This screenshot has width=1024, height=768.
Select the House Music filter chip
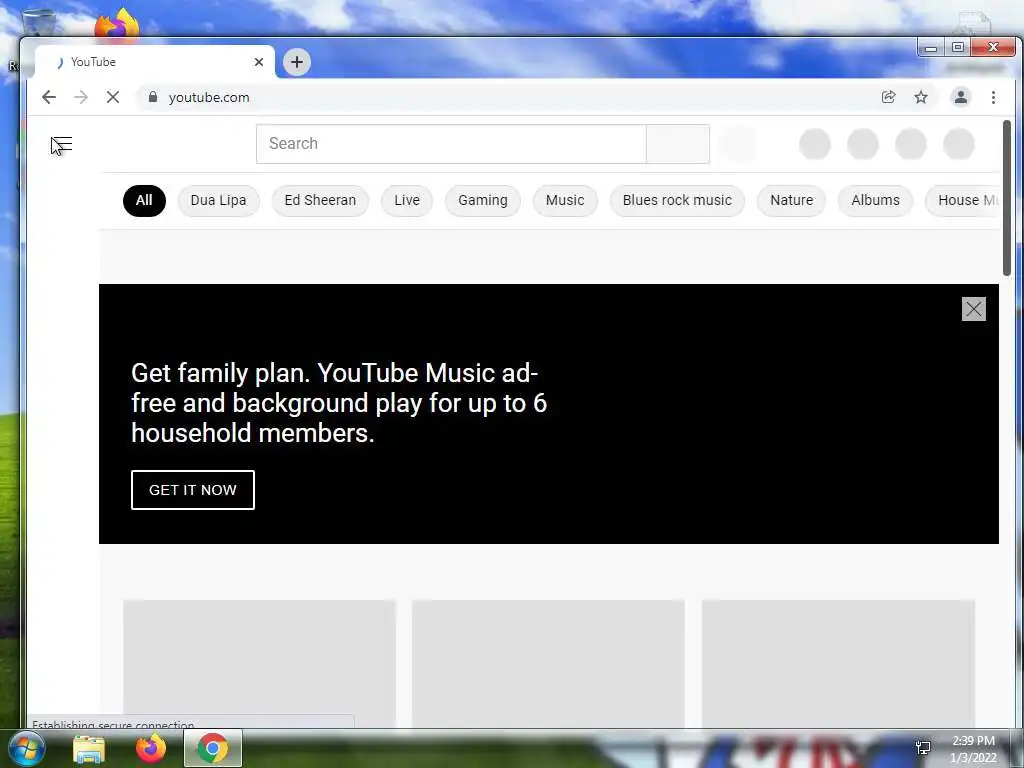(963, 200)
